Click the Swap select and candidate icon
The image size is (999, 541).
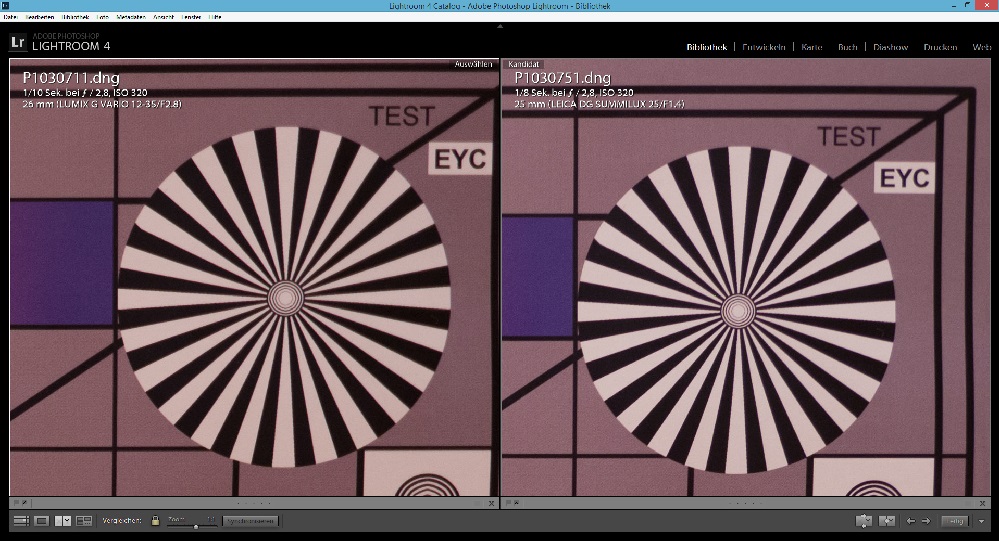click(864, 521)
